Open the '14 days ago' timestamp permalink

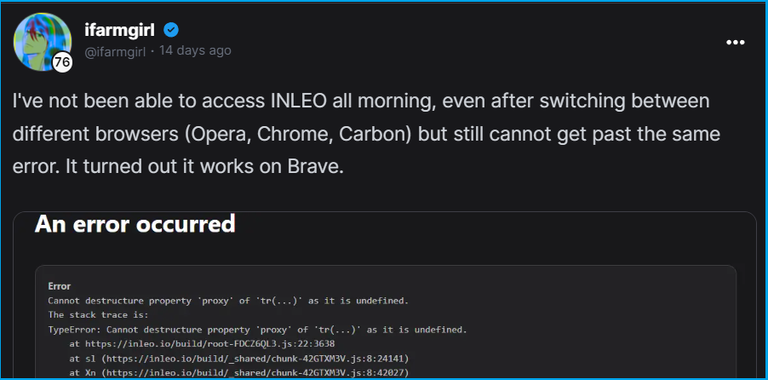(195, 50)
